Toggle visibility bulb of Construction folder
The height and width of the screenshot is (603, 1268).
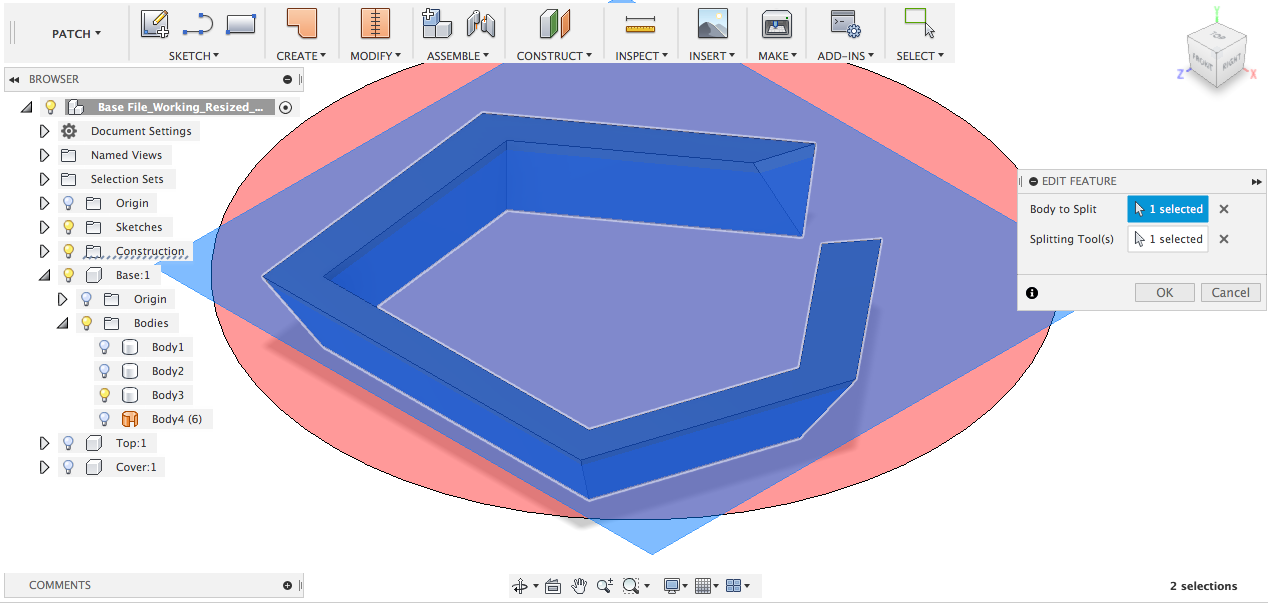point(69,251)
